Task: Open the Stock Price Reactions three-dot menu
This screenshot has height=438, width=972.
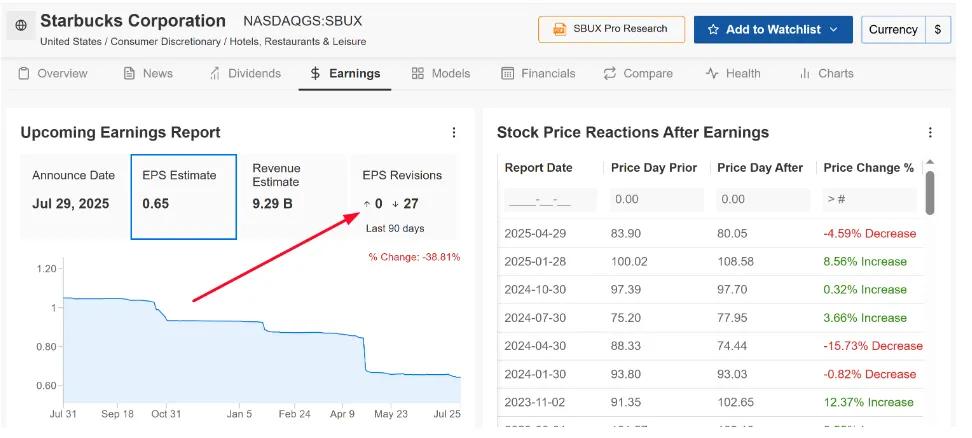Action: pos(930,132)
